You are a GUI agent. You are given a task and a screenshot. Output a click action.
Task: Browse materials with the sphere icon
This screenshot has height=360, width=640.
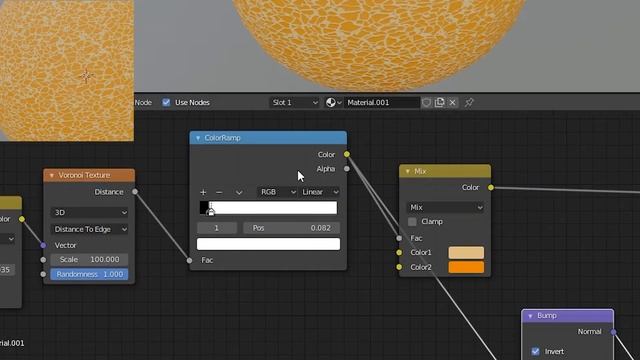(x=333, y=102)
